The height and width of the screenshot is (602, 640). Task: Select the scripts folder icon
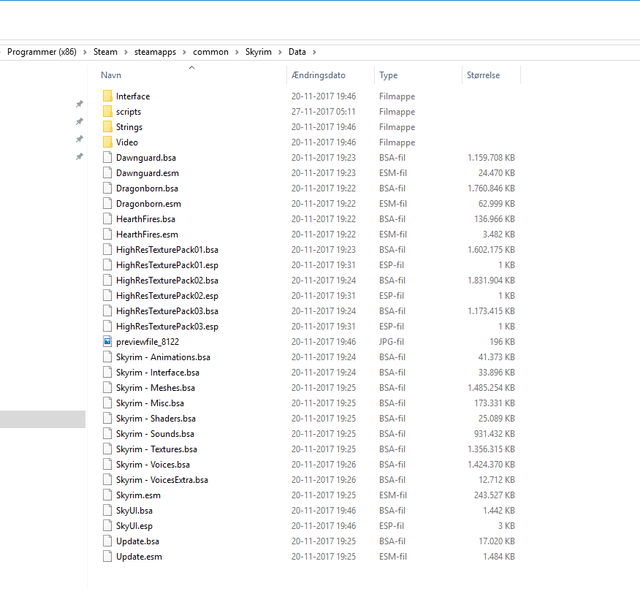coord(107,111)
